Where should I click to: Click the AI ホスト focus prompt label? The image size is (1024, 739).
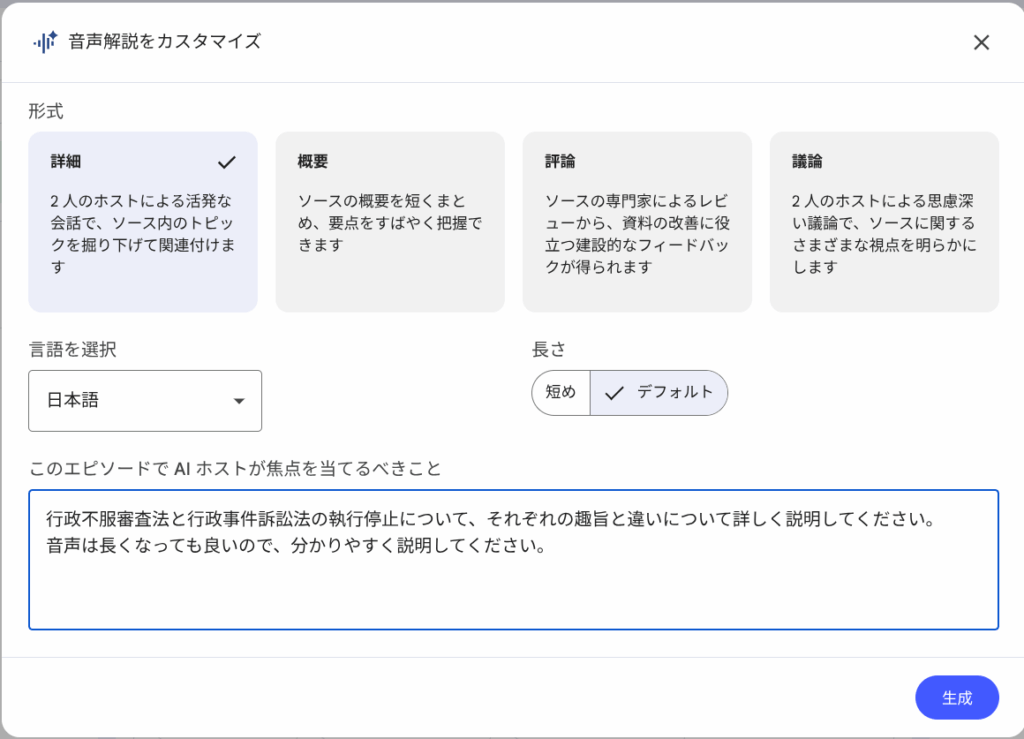tap(235, 468)
